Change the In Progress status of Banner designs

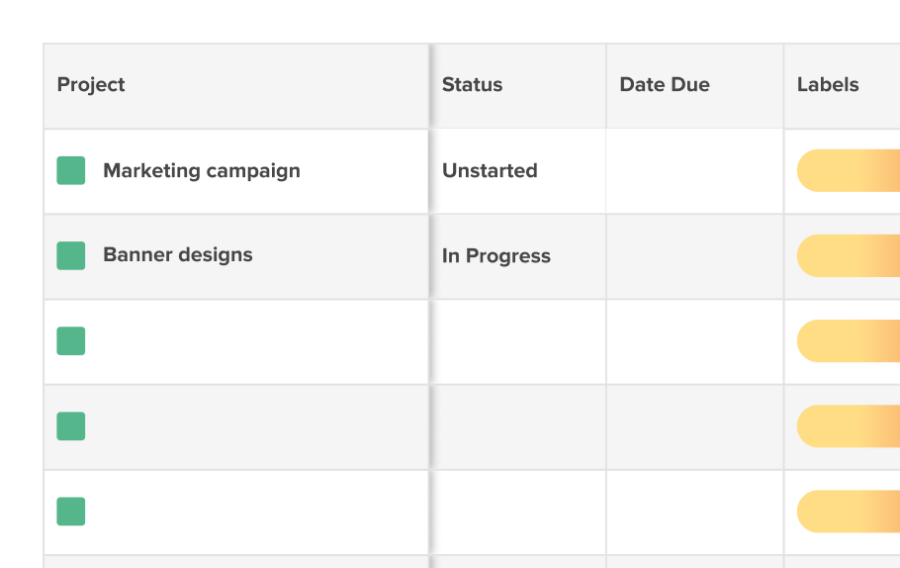pyautogui.click(x=496, y=256)
